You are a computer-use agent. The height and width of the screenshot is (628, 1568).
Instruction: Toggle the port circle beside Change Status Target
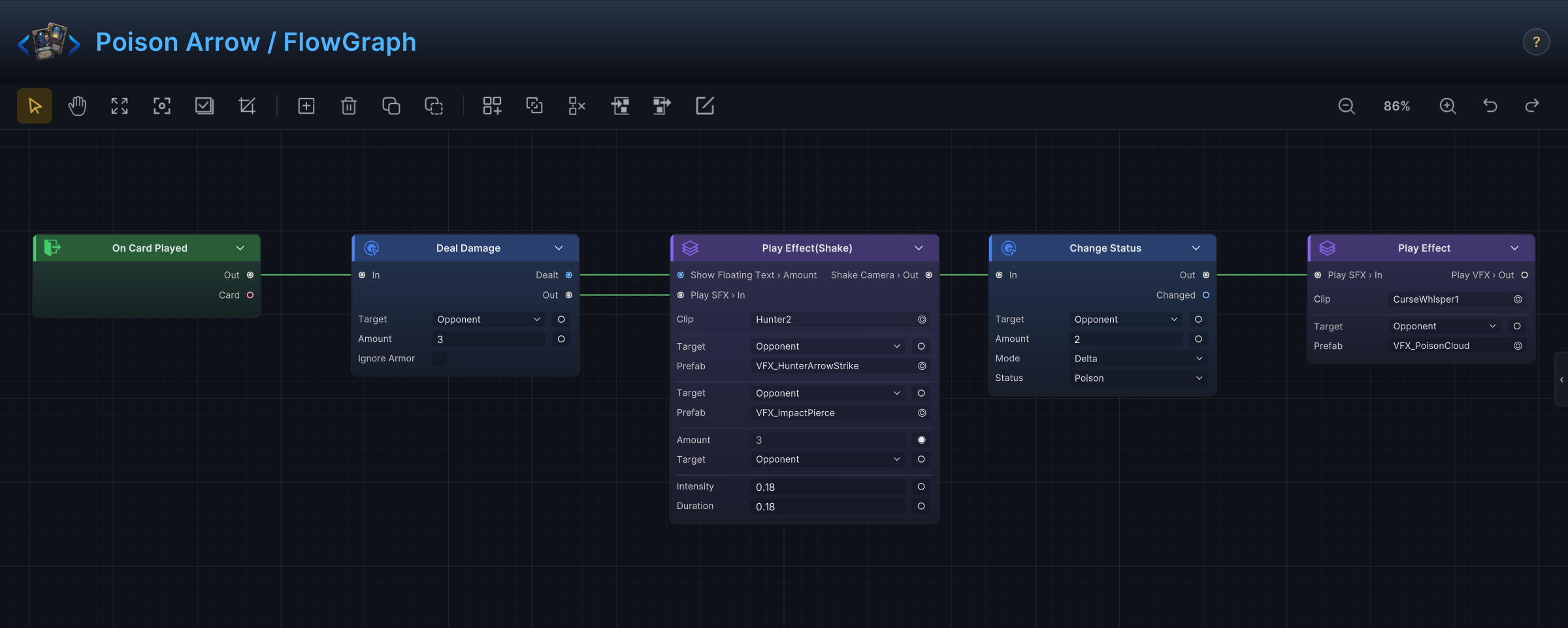point(1198,320)
